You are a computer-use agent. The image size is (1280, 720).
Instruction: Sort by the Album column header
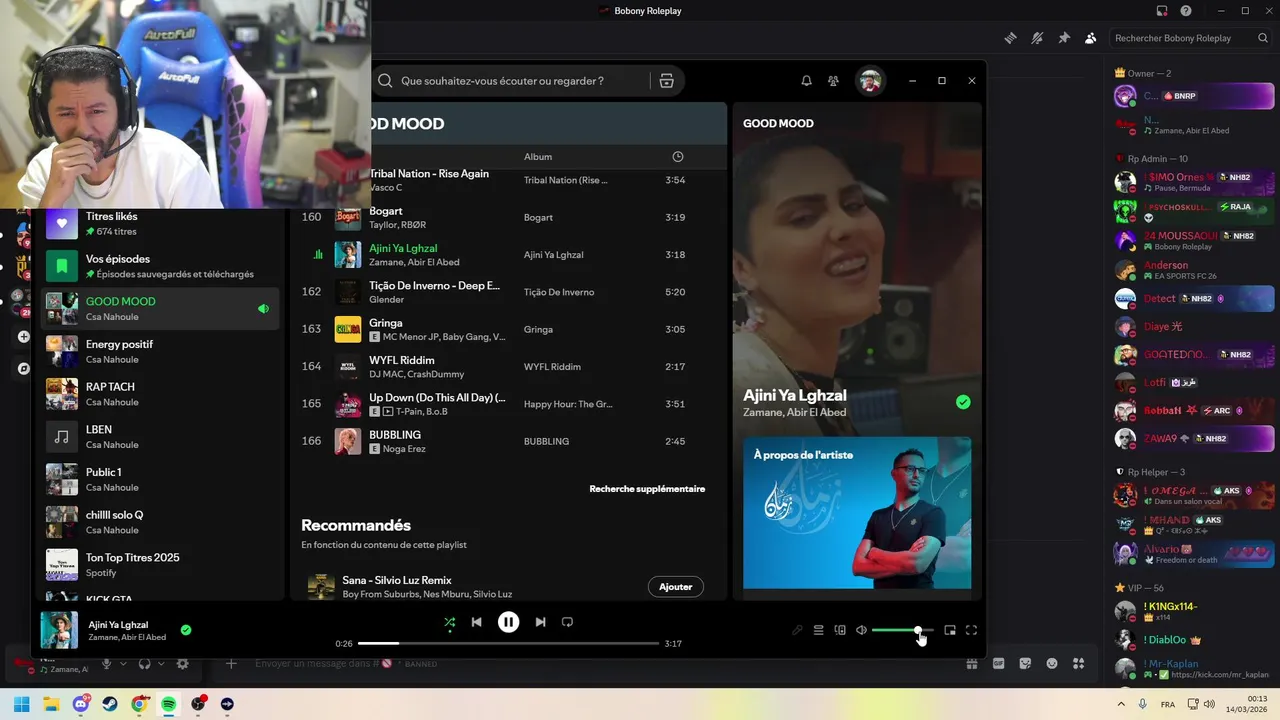pos(538,157)
